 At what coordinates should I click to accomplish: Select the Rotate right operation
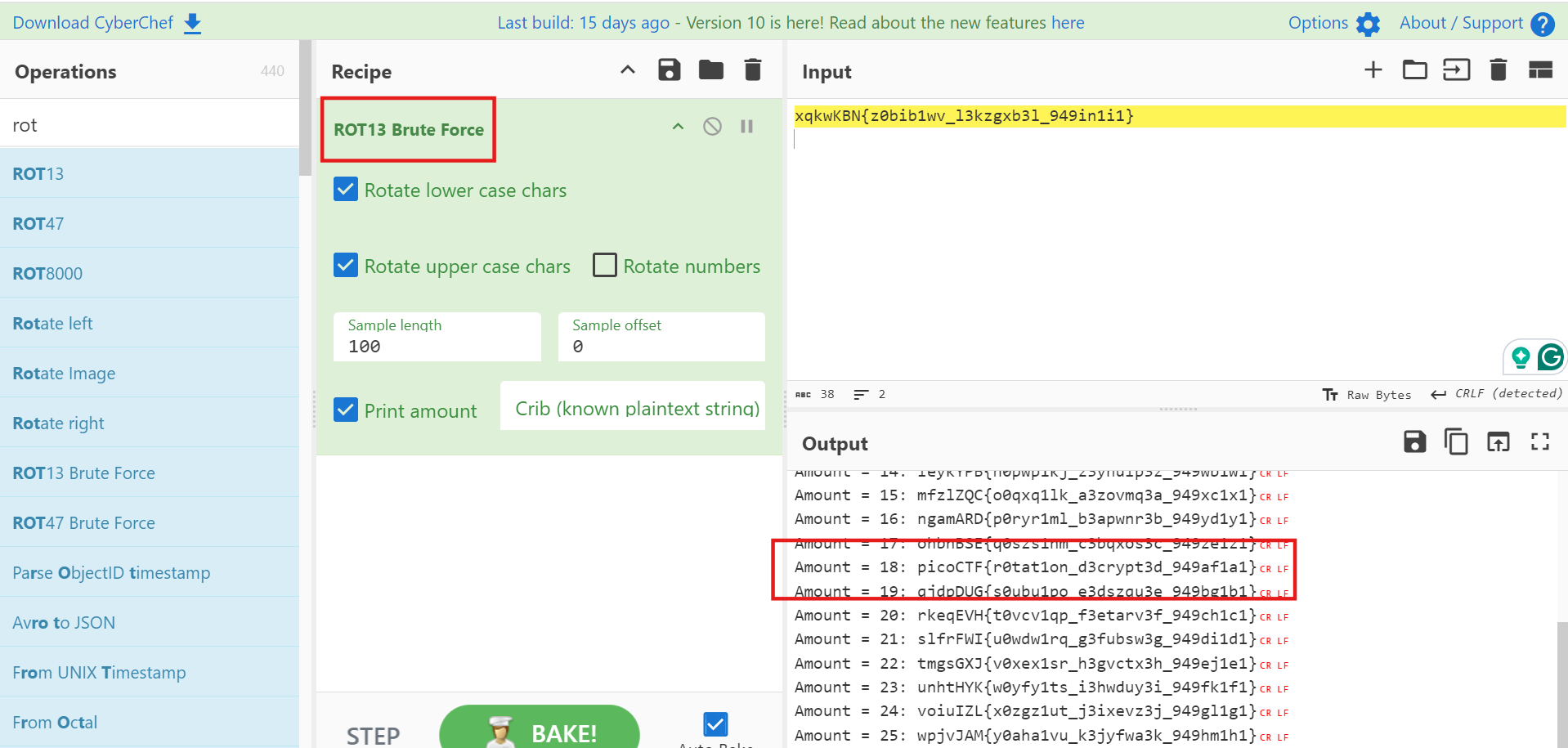[x=150, y=423]
